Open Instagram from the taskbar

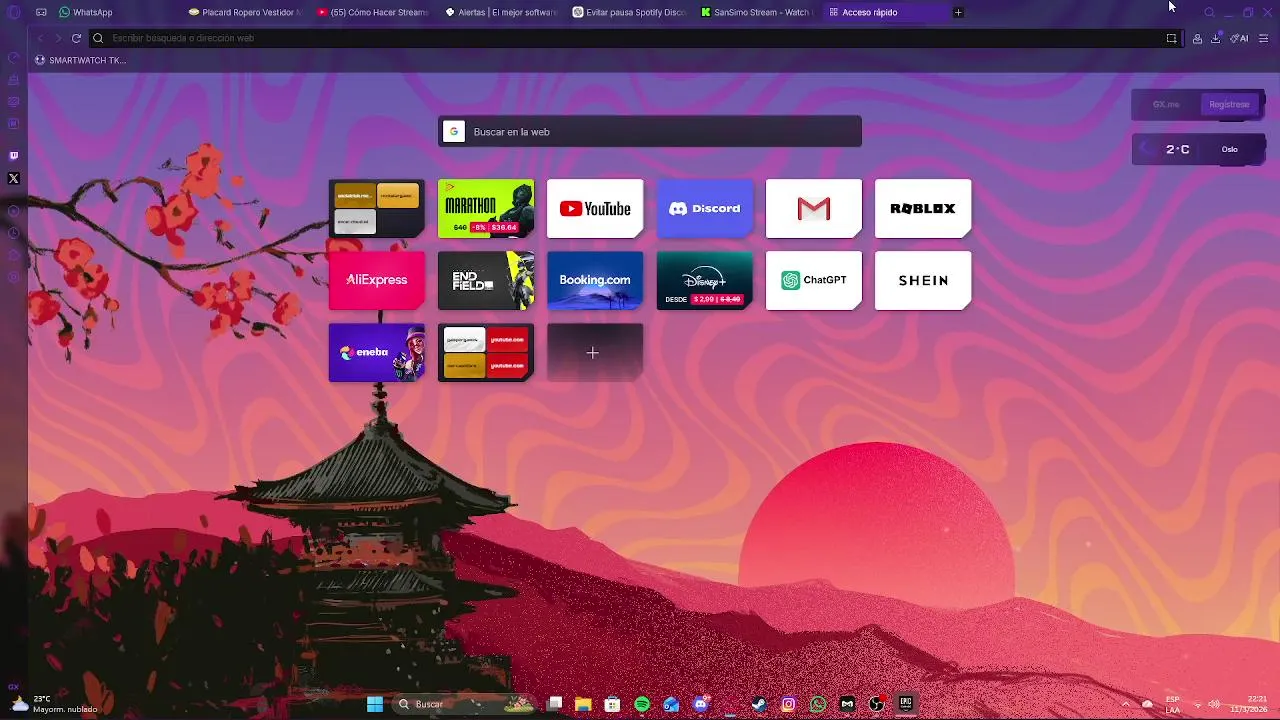(789, 704)
